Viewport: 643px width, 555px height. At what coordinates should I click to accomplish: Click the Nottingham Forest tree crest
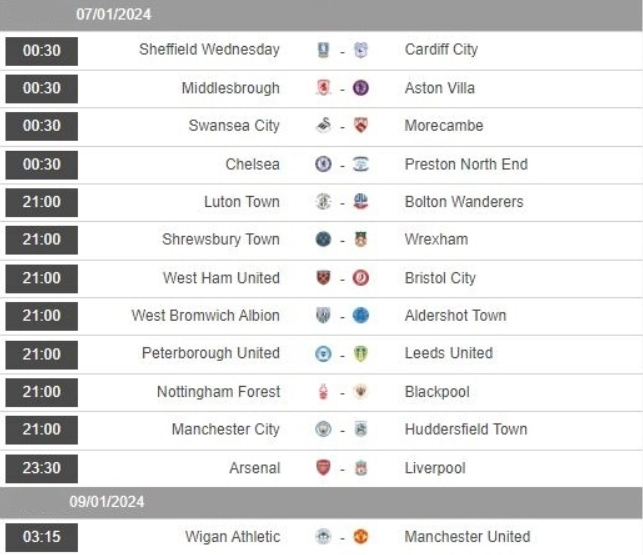[x=323, y=391]
